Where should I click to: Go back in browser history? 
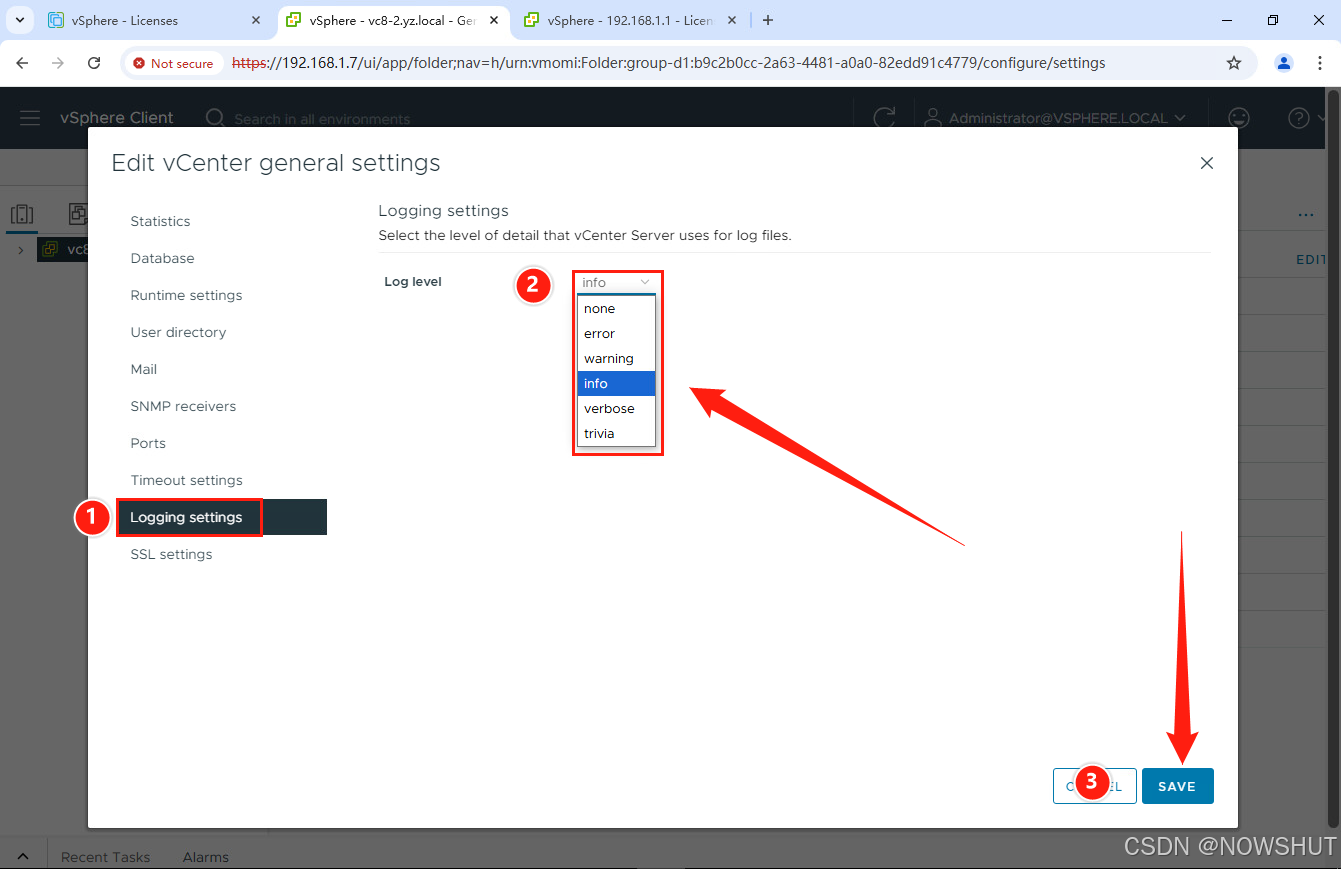click(x=22, y=63)
